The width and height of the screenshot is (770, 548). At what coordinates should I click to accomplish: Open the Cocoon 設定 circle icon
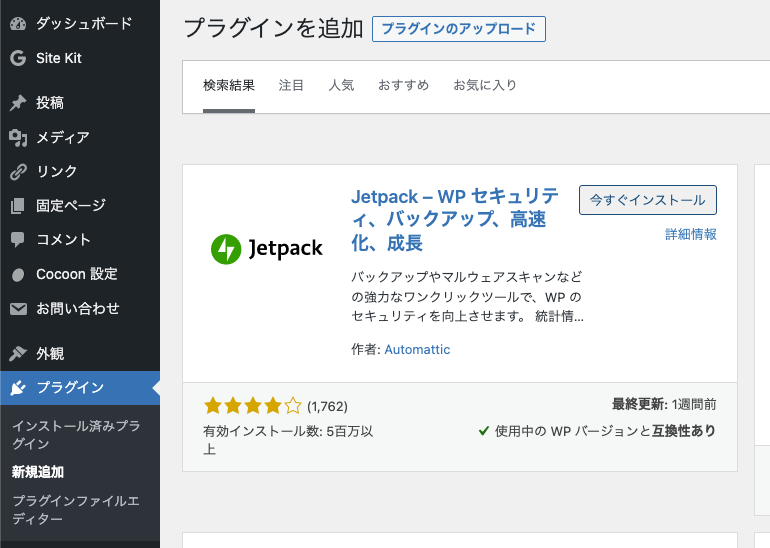coord(18,274)
